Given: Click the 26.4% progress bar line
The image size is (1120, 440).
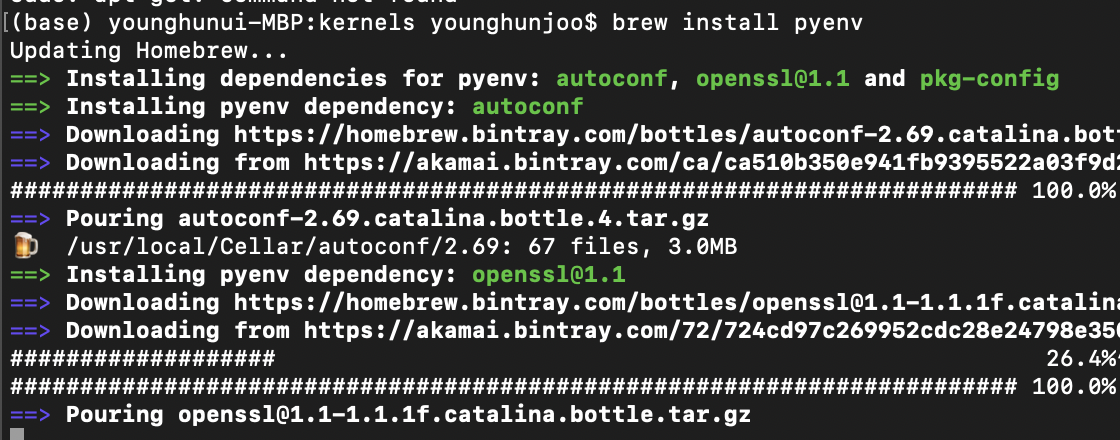Looking at the screenshot, I should coord(564,359).
